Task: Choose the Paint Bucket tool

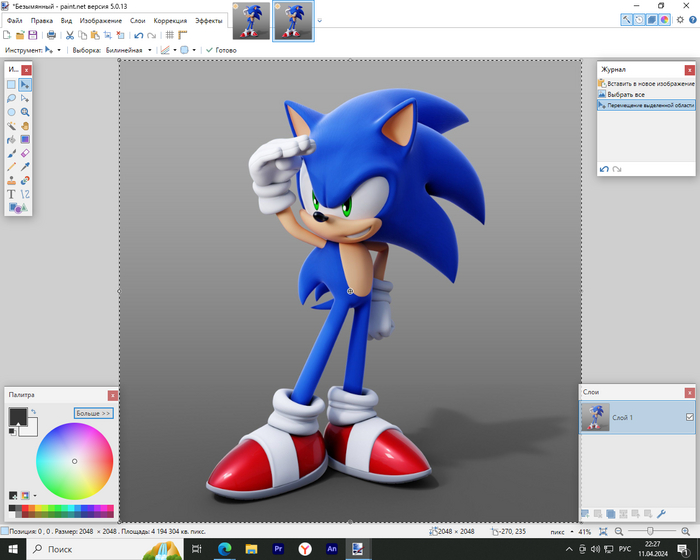Action: click(x=12, y=140)
